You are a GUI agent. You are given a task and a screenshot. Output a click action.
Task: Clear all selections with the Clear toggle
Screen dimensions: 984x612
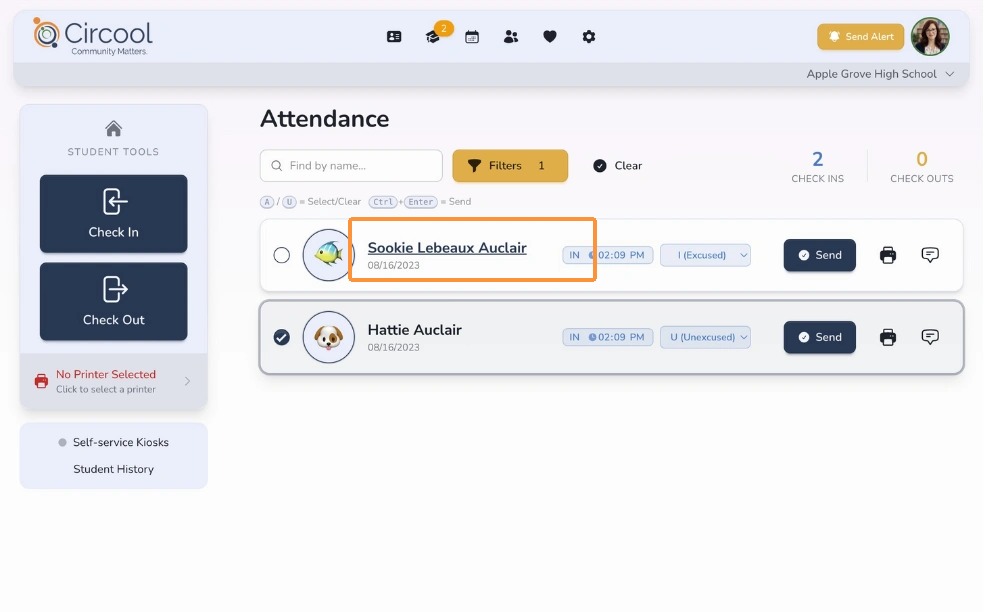pyautogui.click(x=618, y=166)
